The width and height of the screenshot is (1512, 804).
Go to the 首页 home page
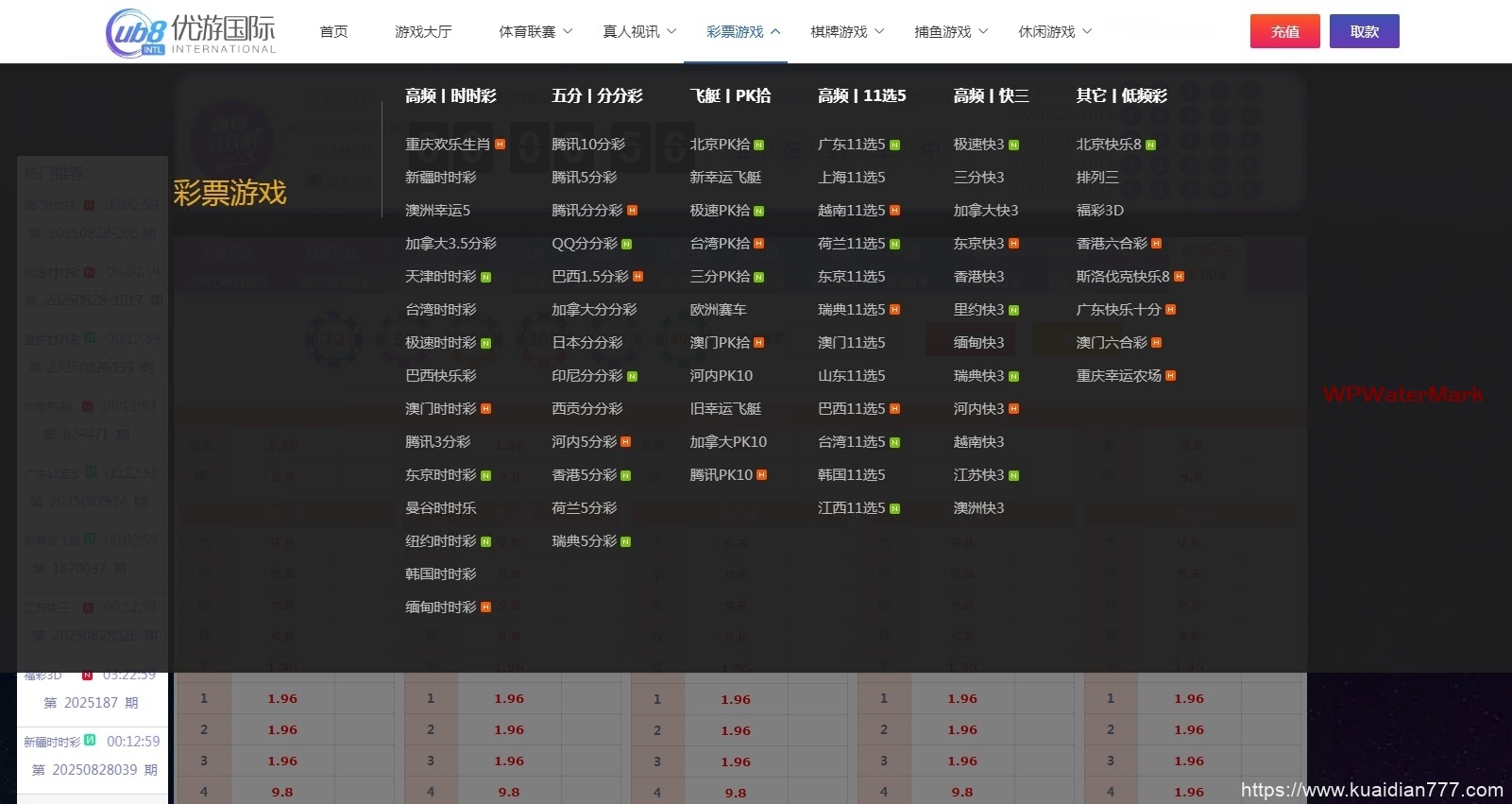333,32
